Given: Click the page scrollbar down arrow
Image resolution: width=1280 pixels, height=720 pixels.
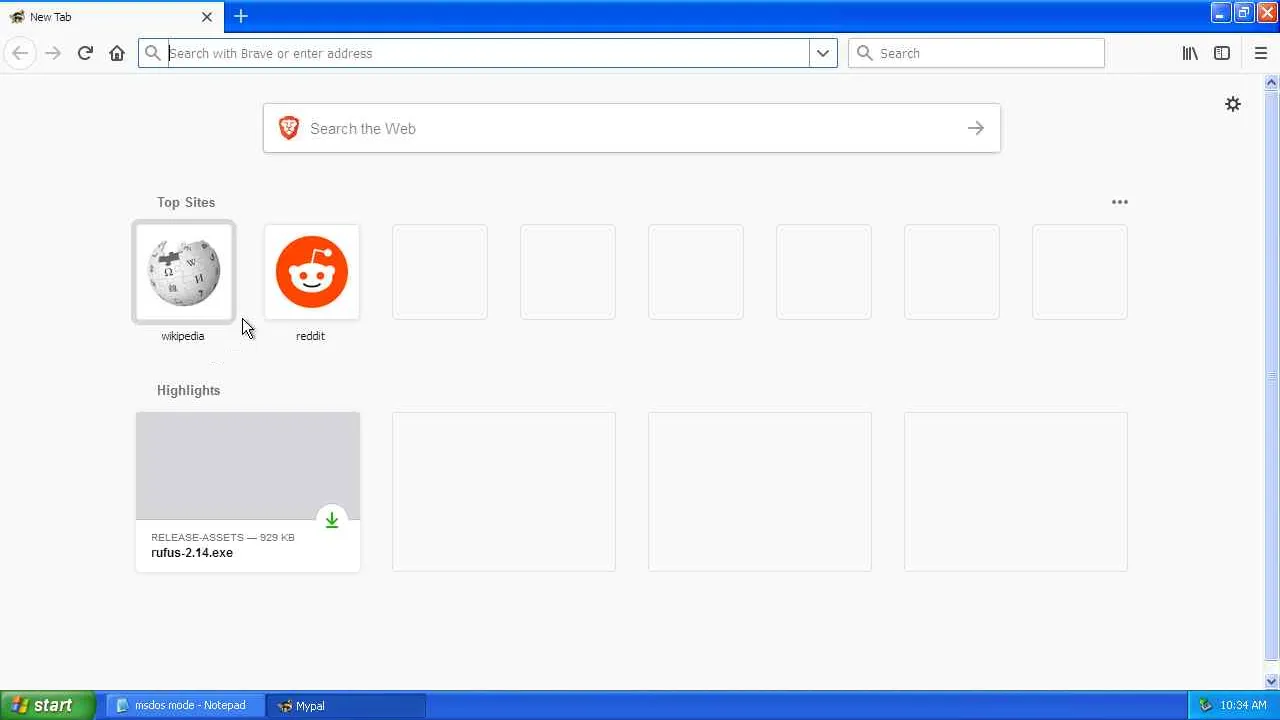Looking at the screenshot, I should [x=1272, y=682].
